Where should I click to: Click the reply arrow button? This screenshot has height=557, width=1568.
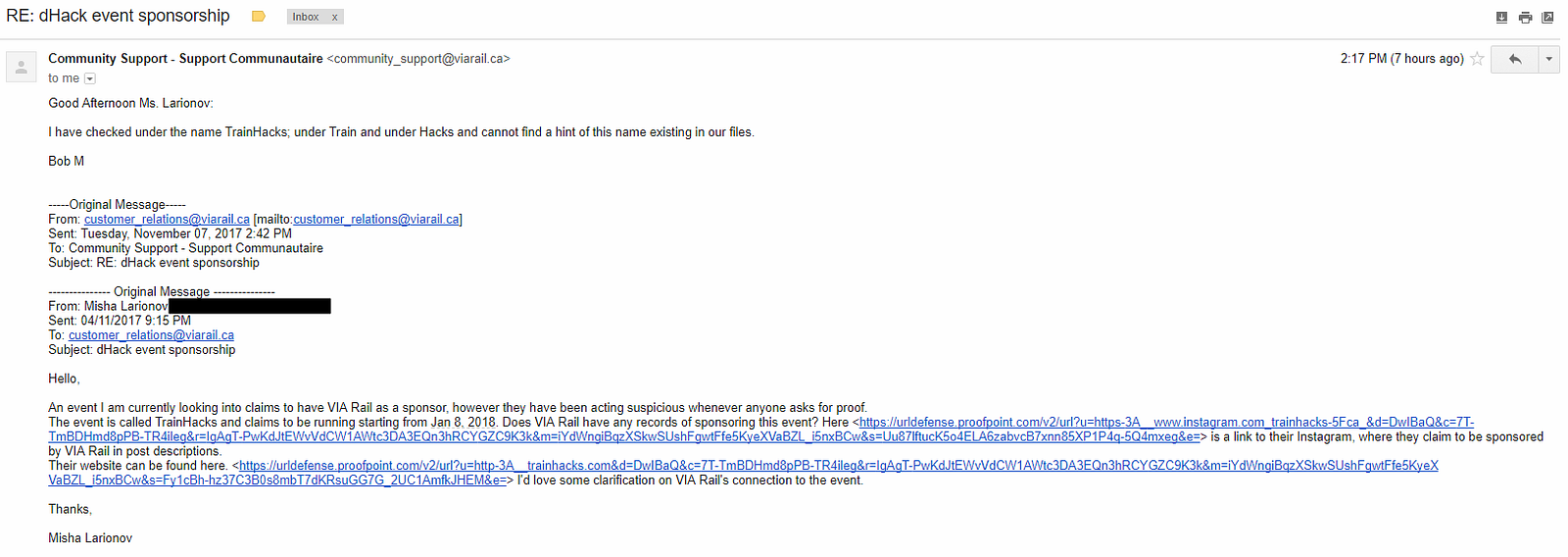[1514, 59]
